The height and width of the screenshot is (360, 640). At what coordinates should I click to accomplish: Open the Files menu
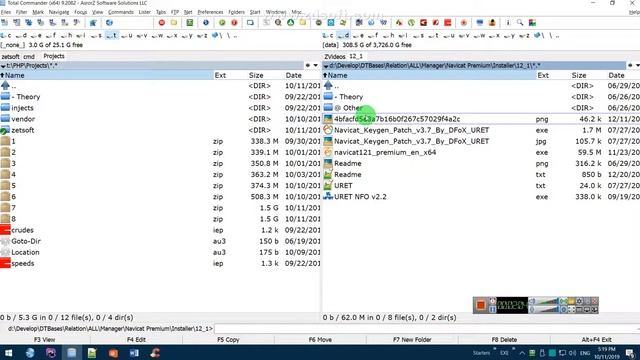tap(6, 12)
